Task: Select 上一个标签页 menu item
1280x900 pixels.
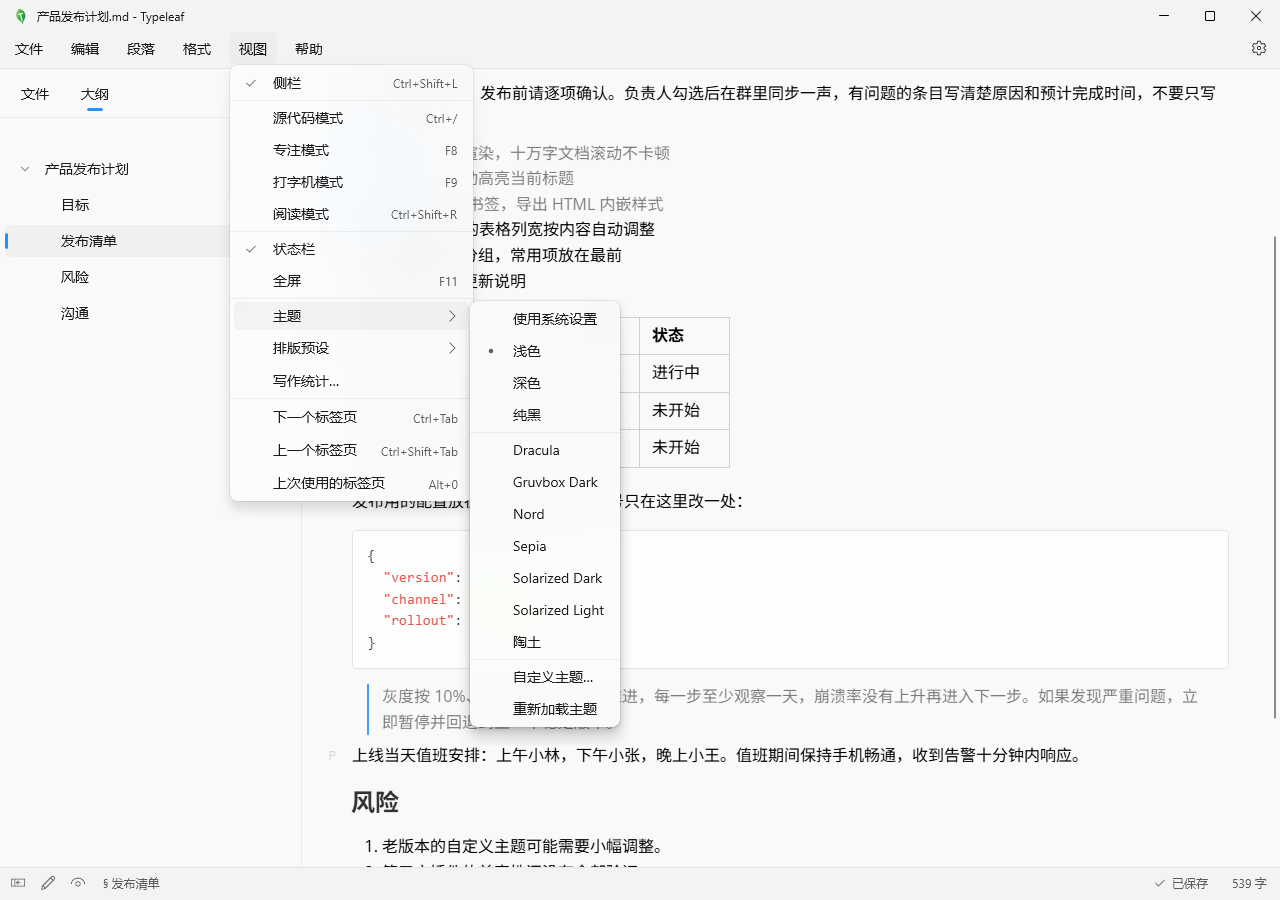Action: point(351,450)
